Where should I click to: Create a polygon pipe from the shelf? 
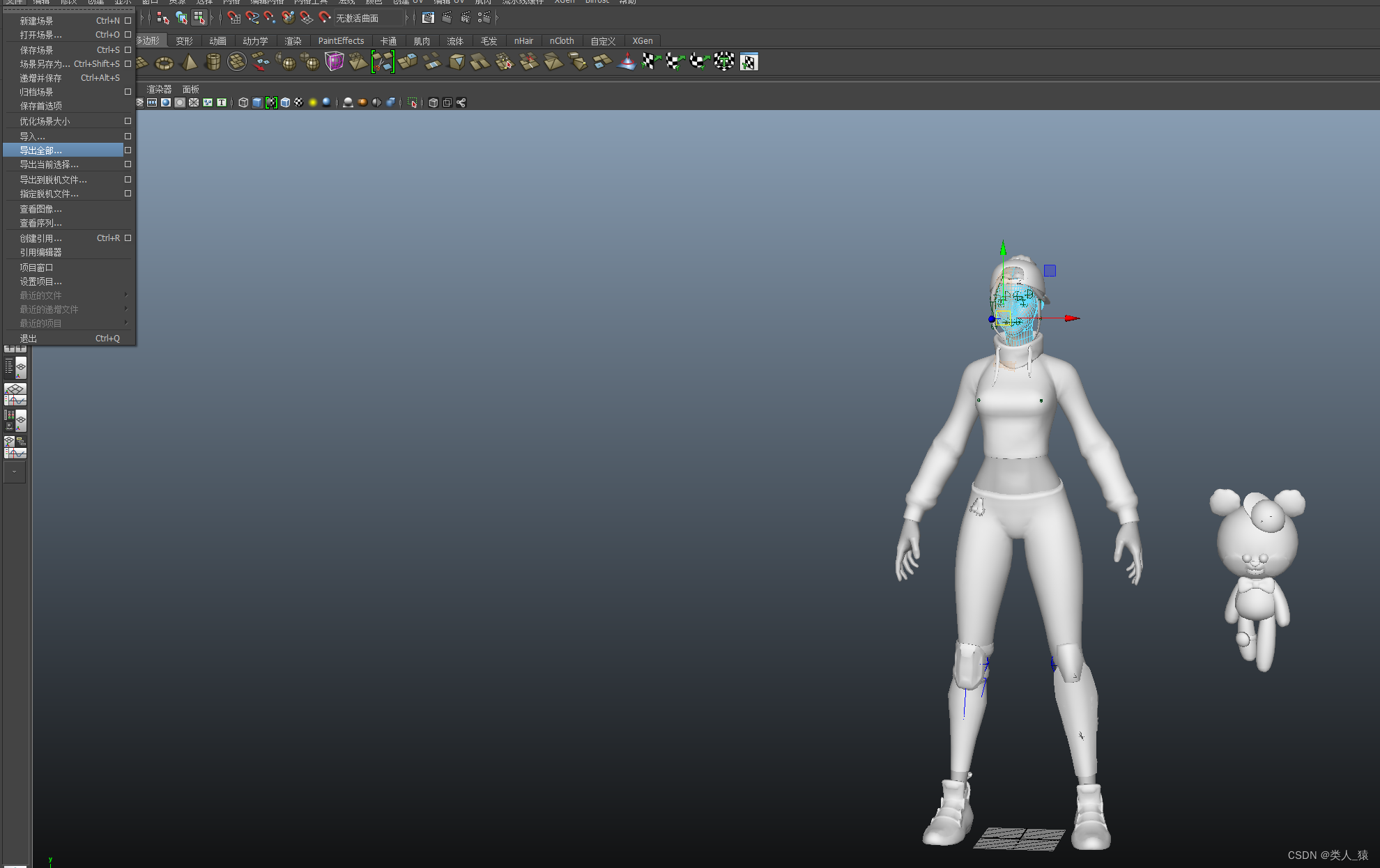(213, 63)
